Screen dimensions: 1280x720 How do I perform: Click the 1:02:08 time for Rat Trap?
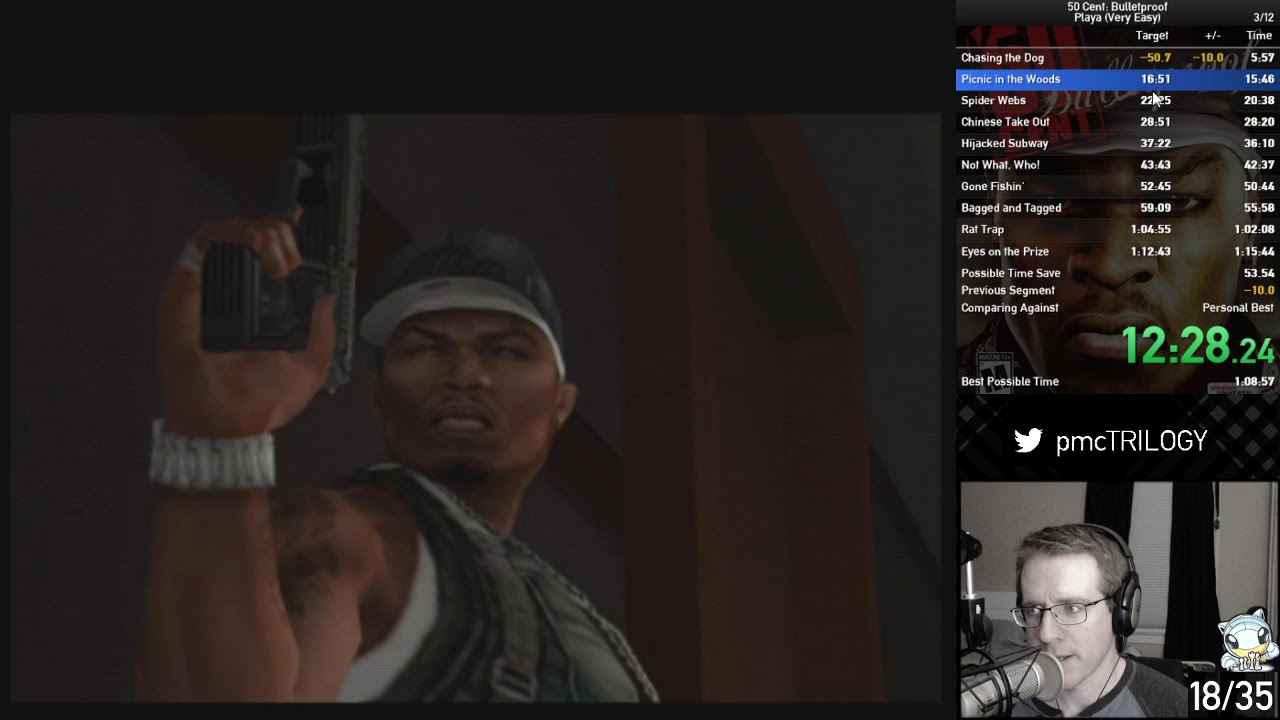point(1254,229)
